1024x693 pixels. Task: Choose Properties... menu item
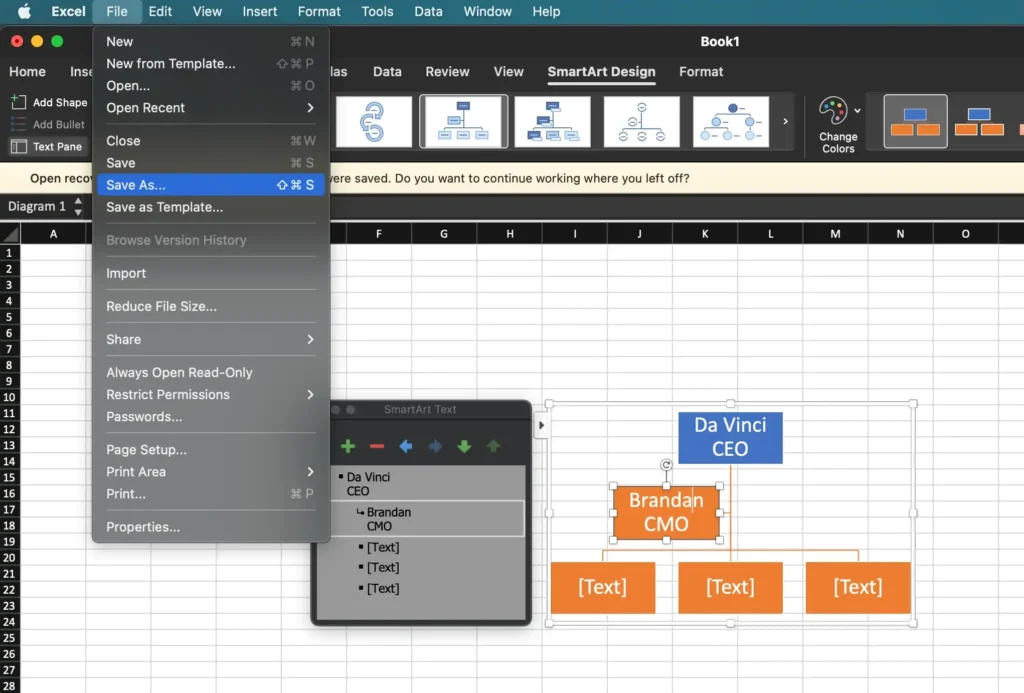pyautogui.click(x=210, y=526)
